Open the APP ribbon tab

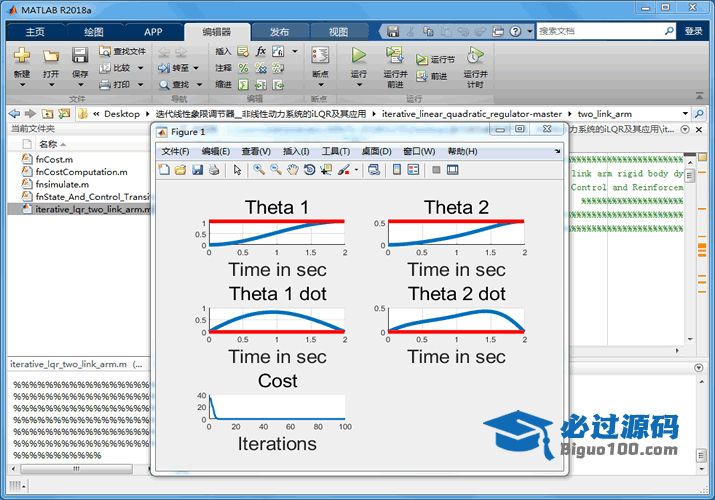153,32
